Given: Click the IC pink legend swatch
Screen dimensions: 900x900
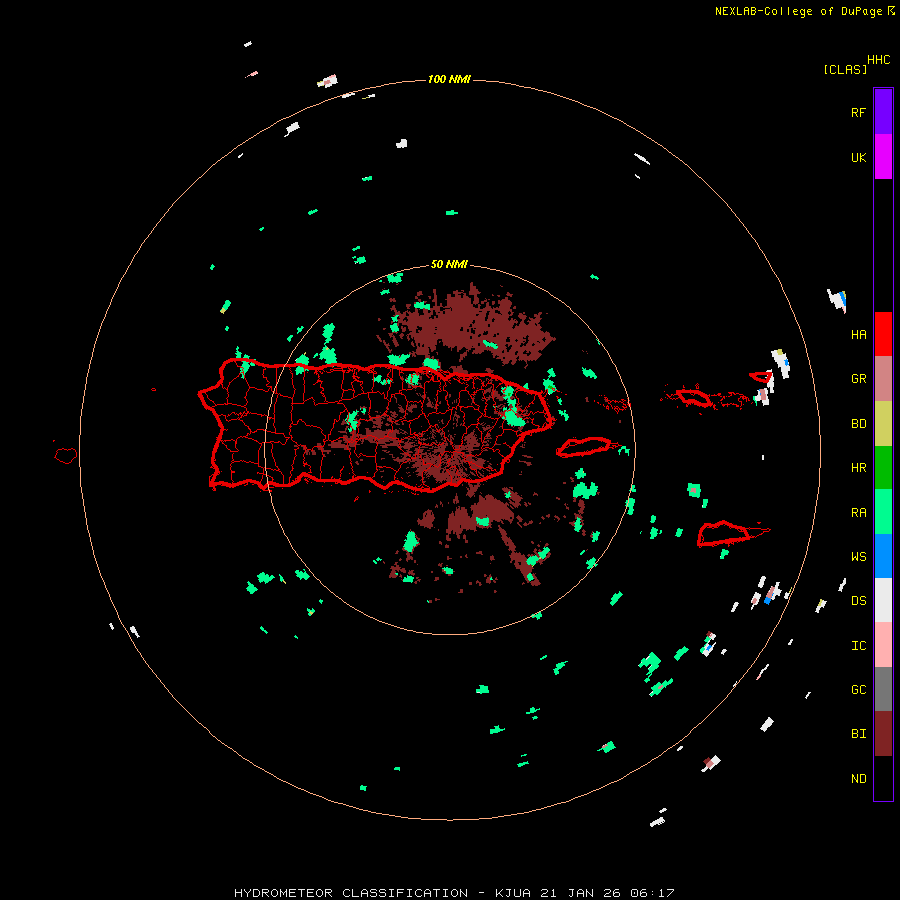Looking at the screenshot, I should [883, 645].
